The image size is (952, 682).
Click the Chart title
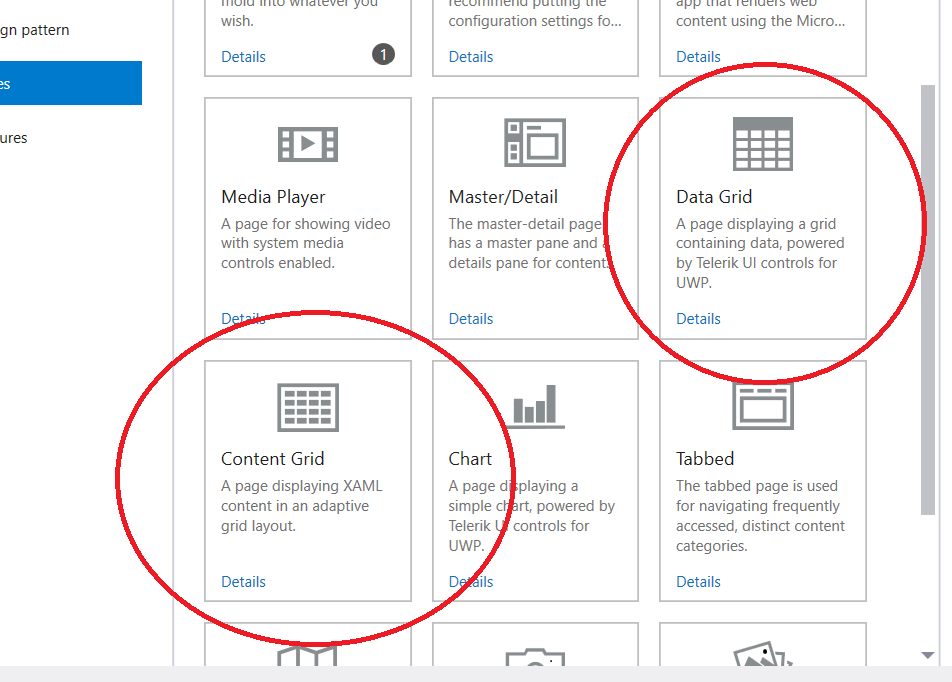coord(470,459)
